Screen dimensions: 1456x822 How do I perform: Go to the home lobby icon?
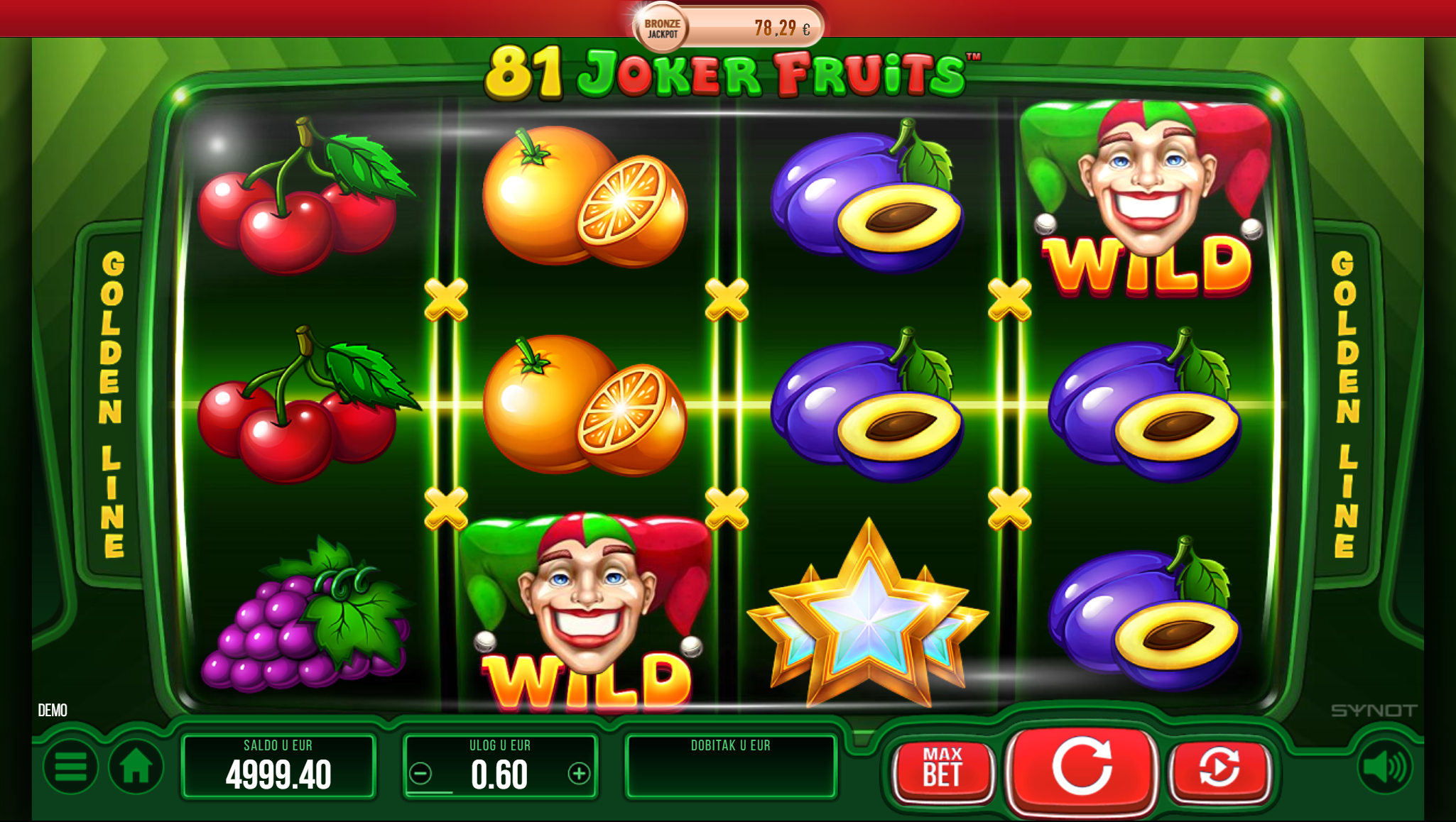tap(136, 767)
